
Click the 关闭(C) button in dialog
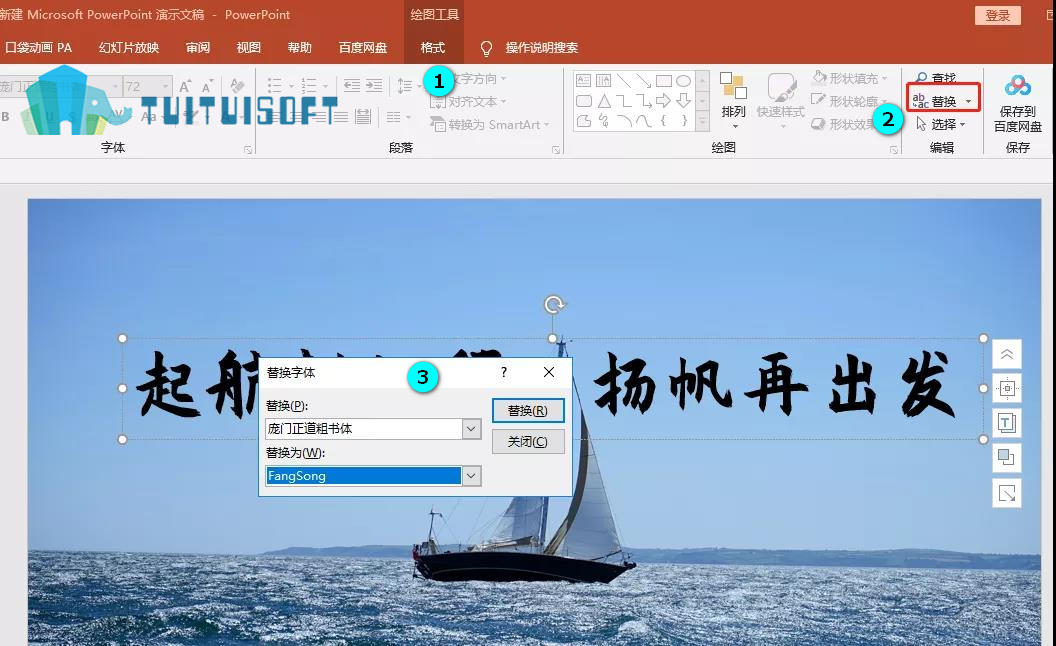pyautogui.click(x=528, y=442)
